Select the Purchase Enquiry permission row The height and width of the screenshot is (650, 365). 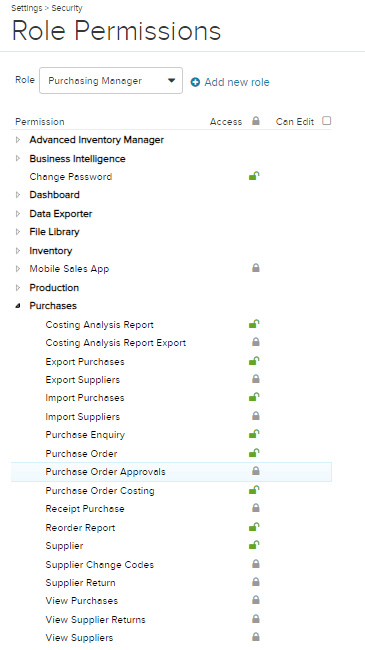click(171, 435)
